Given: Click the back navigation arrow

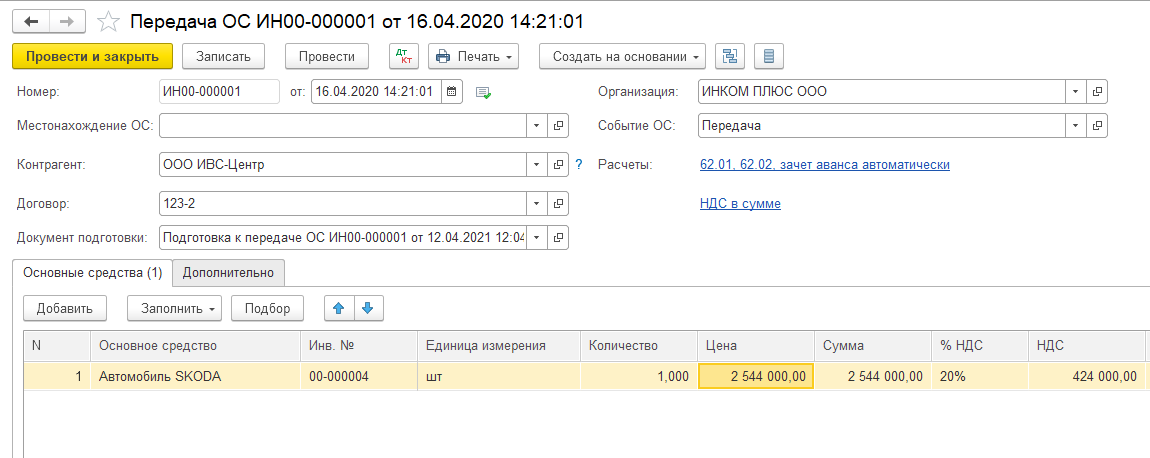Looking at the screenshot, I should 31,21.
